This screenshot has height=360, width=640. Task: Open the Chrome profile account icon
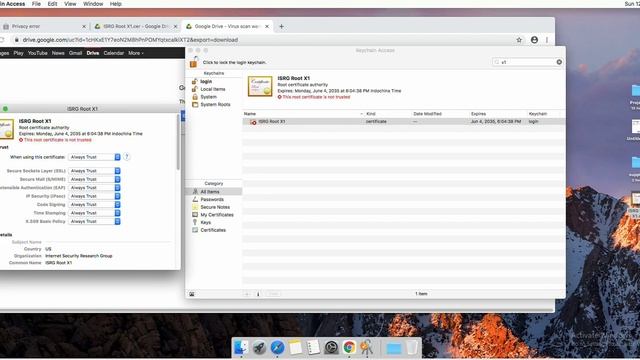[534, 40]
